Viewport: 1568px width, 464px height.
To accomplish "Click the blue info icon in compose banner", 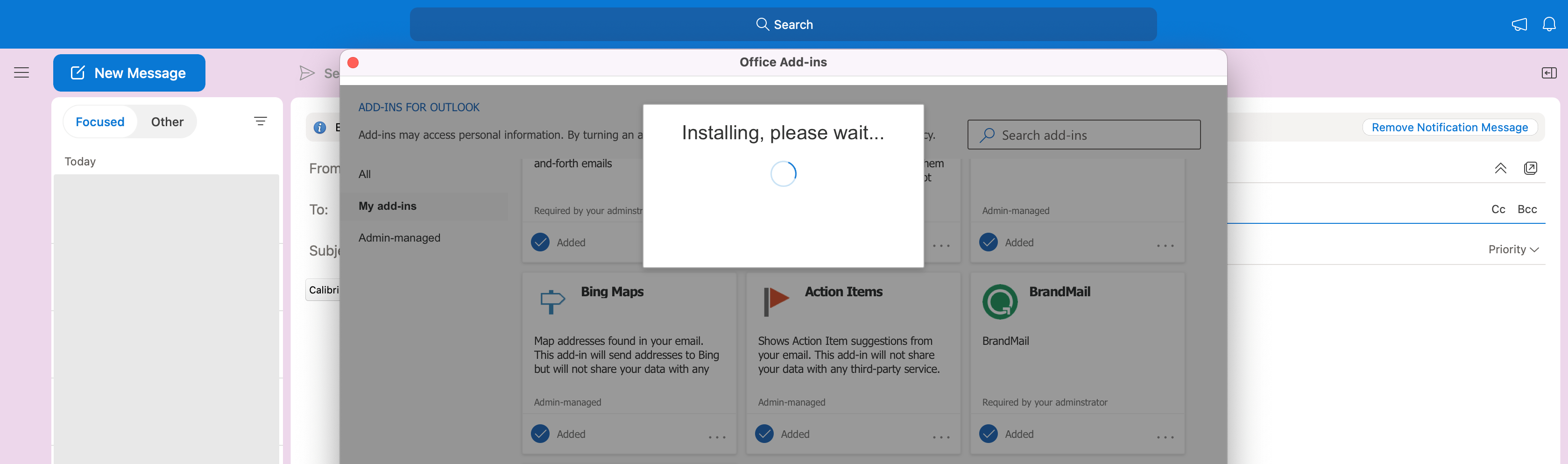I will click(319, 127).
